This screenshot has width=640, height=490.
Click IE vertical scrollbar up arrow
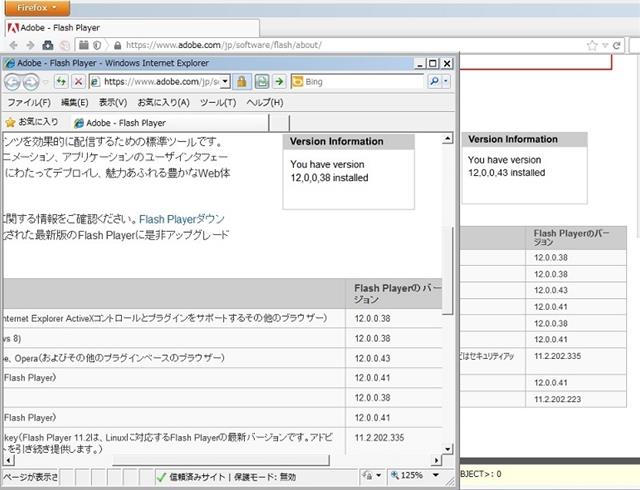(447, 138)
